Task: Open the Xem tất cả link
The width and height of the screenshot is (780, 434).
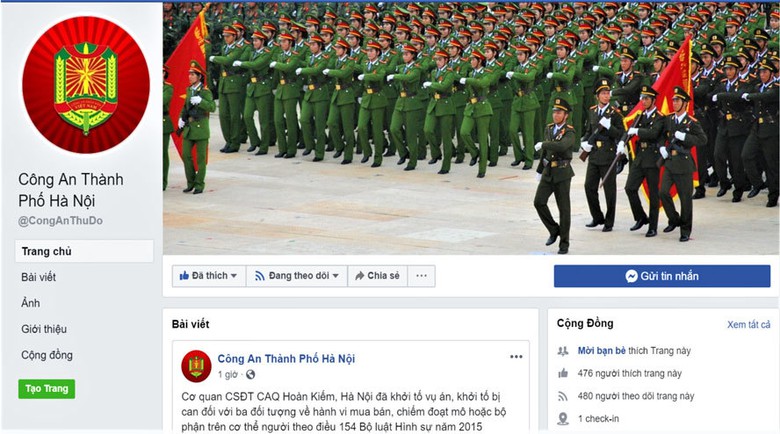Action: [749, 325]
